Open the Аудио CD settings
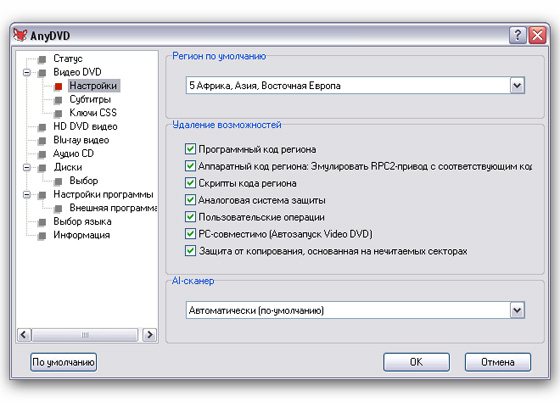Screen dimensions: 560x402 point(73,153)
